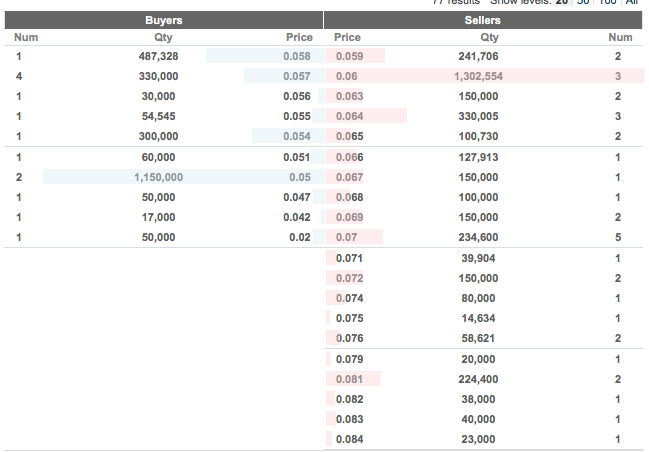Select buyer quantity 54,545
The width and height of the screenshot is (649, 452).
(x=159, y=116)
